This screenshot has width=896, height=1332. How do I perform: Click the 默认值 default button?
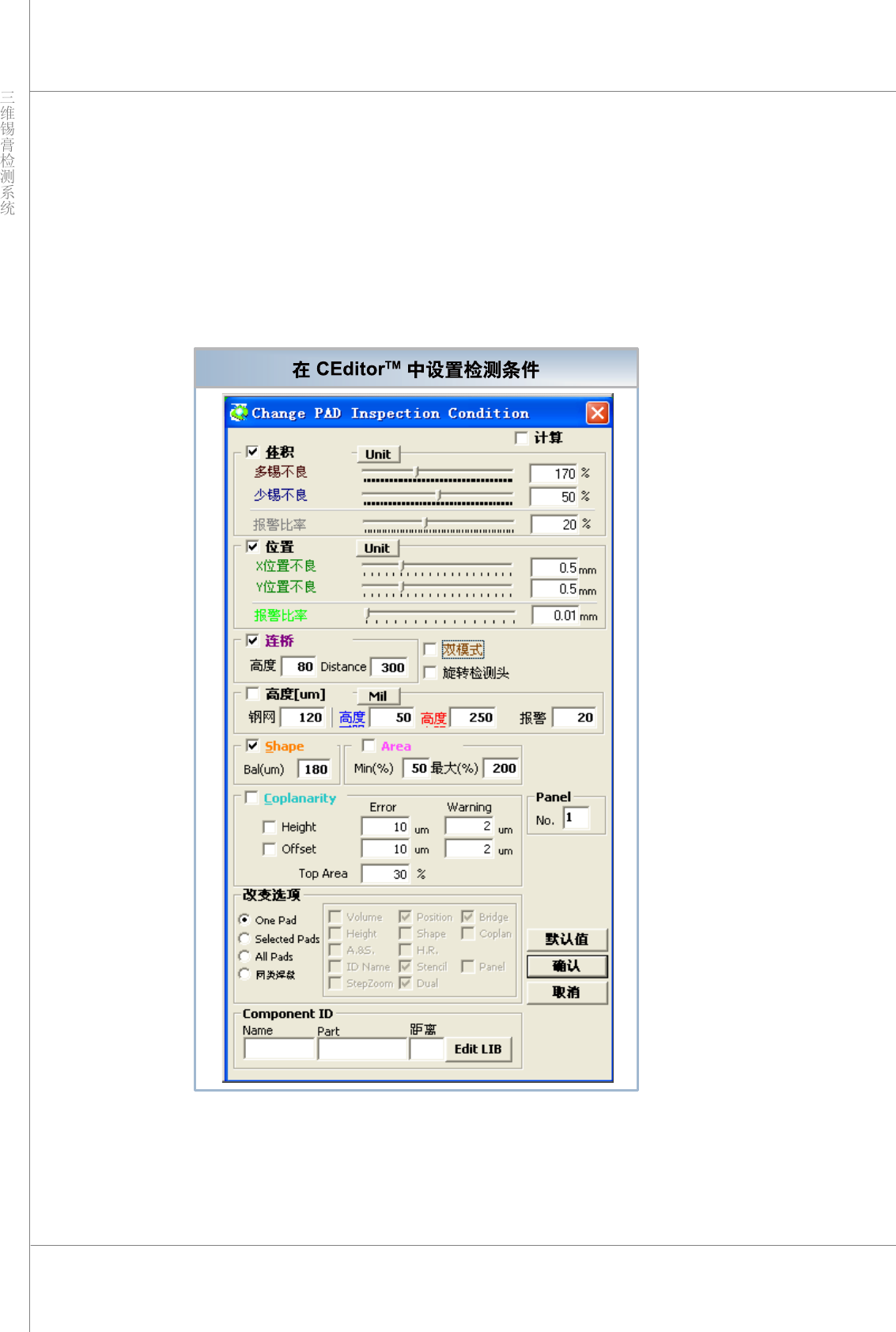tap(567, 940)
